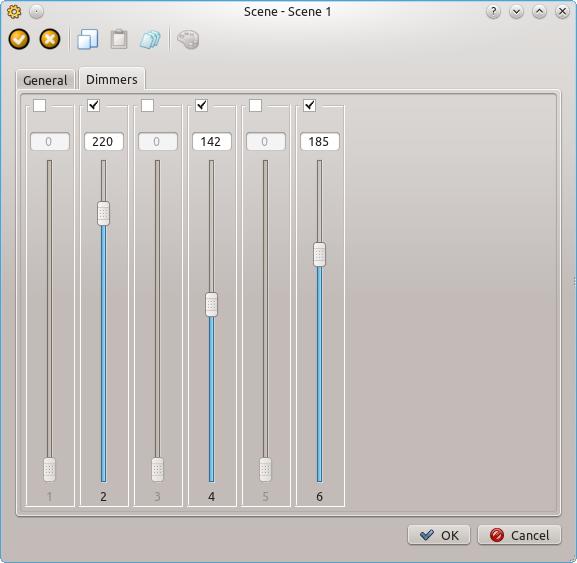The image size is (577, 563).
Task: Click the clipboard paste icon
Action: tap(119, 39)
